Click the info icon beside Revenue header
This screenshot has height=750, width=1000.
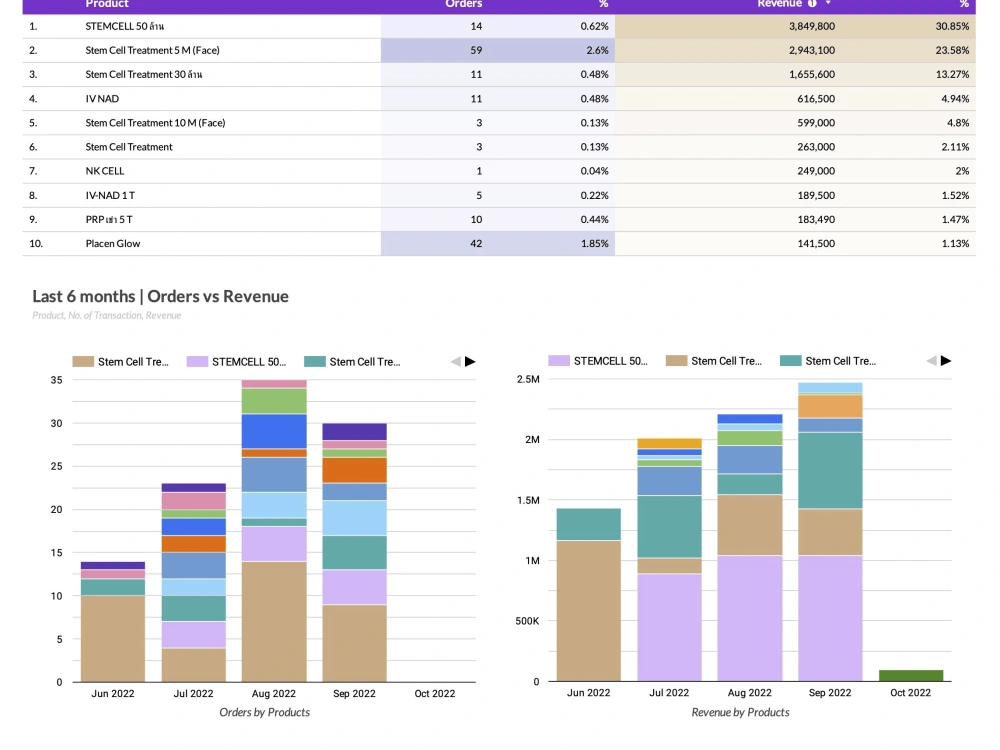(x=812, y=3)
